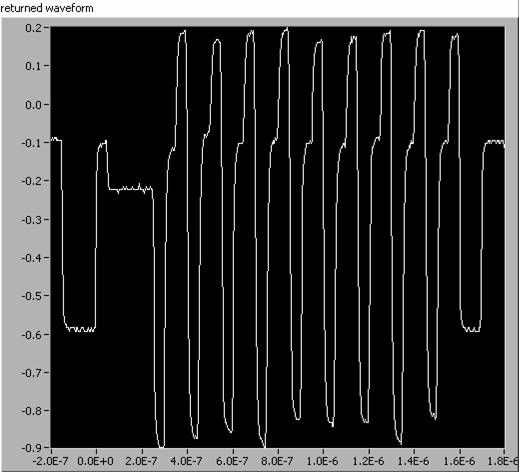
Task: Click the first low pulse bottom near -0.6
Action: pyautogui.click(x=80, y=329)
